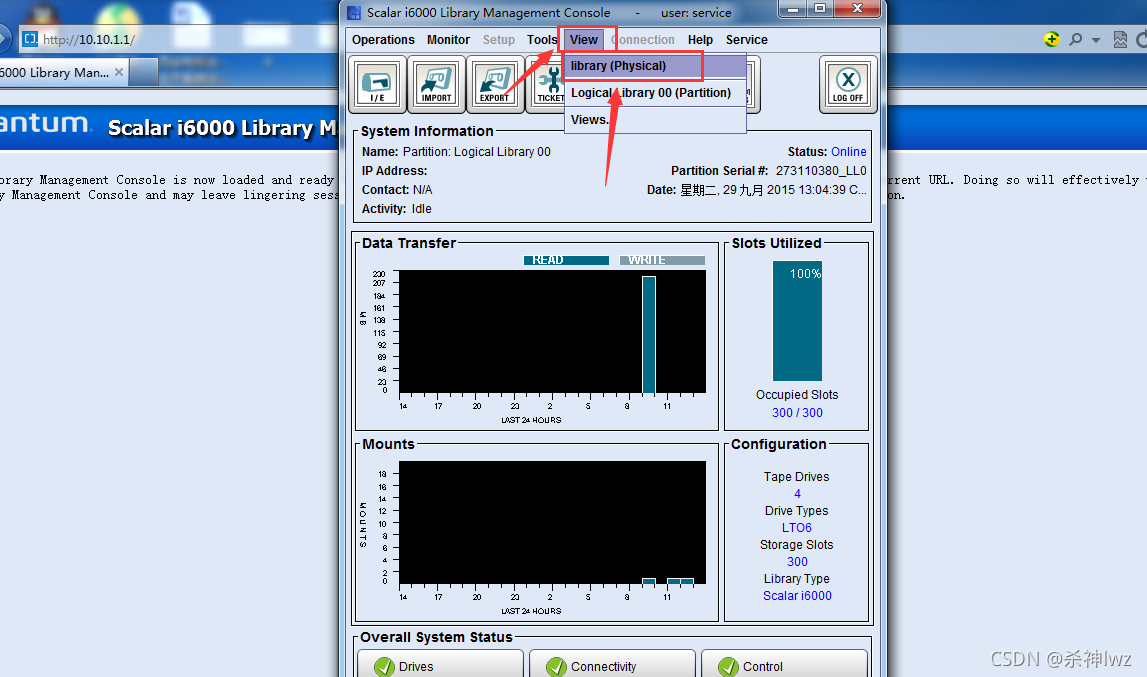
Task: Click the 300 / 300 occupied slots value
Action: 797,413
